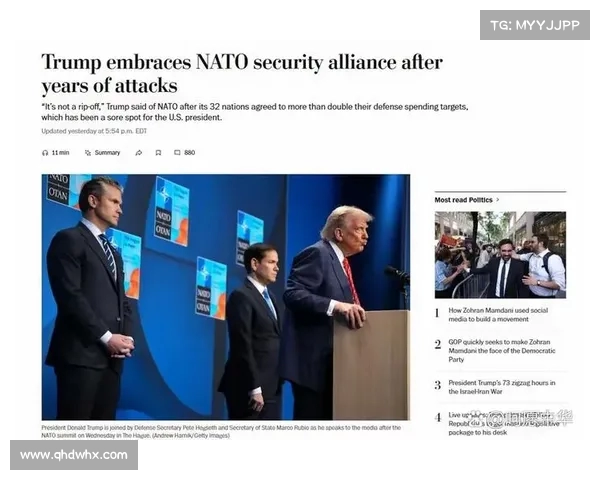Click the Trump embraces NATO headline

tap(242, 73)
